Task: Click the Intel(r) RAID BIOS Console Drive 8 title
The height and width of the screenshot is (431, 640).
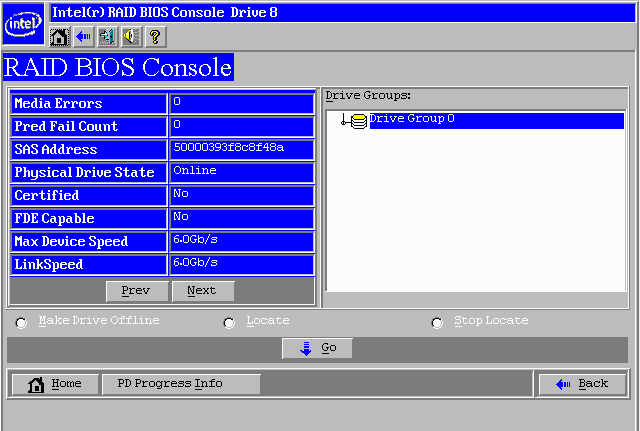Action: pos(165,12)
